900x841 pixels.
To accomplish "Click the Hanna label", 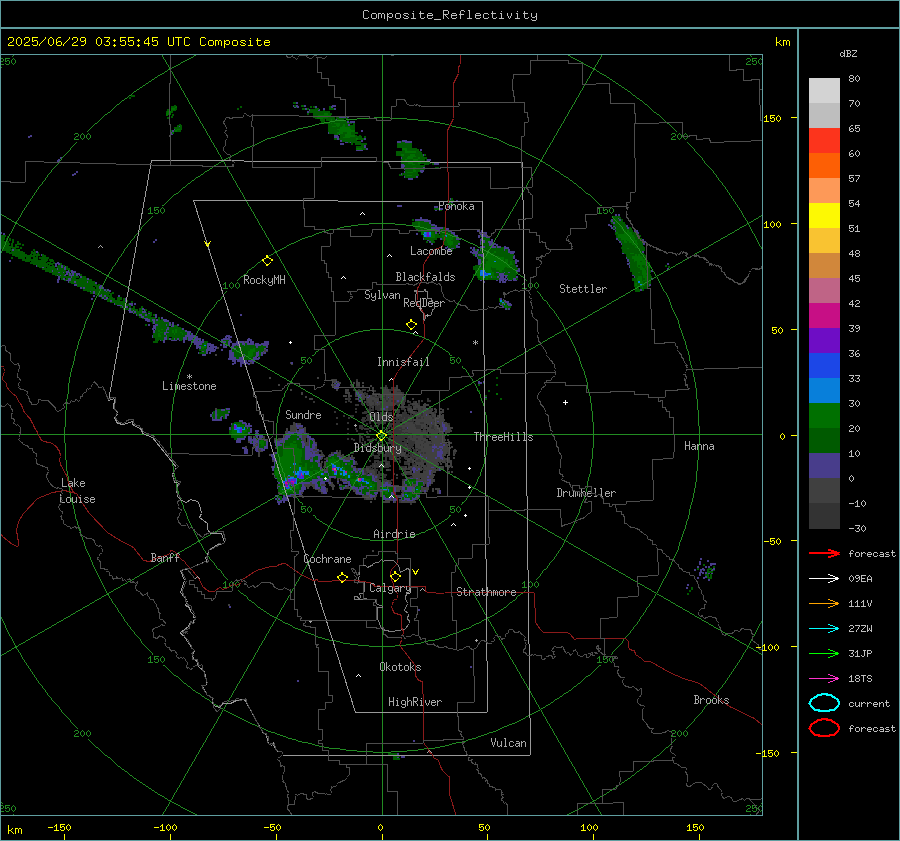I will [699, 446].
